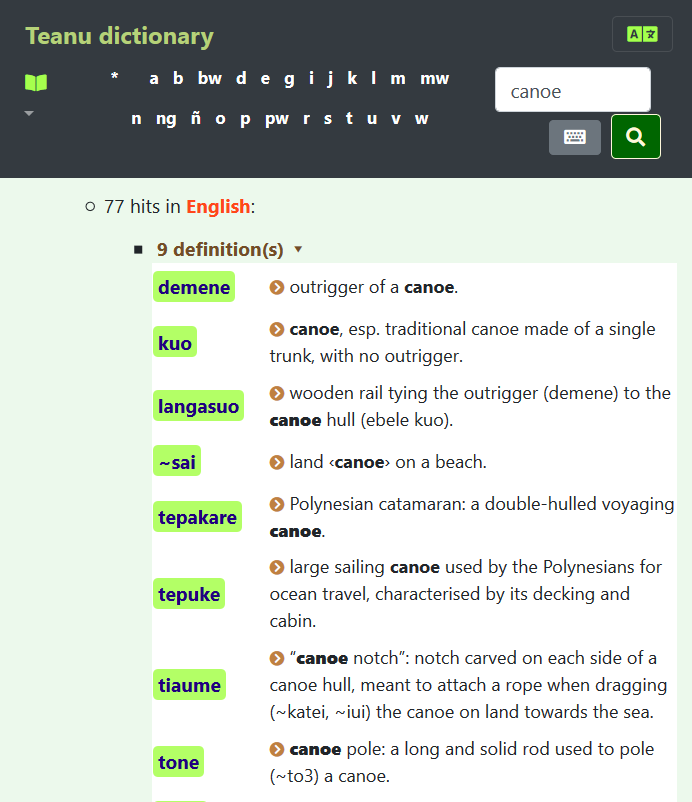Image resolution: width=692 pixels, height=802 pixels.
Task: Collapse the 9 definition(s) list
Action: 298,249
